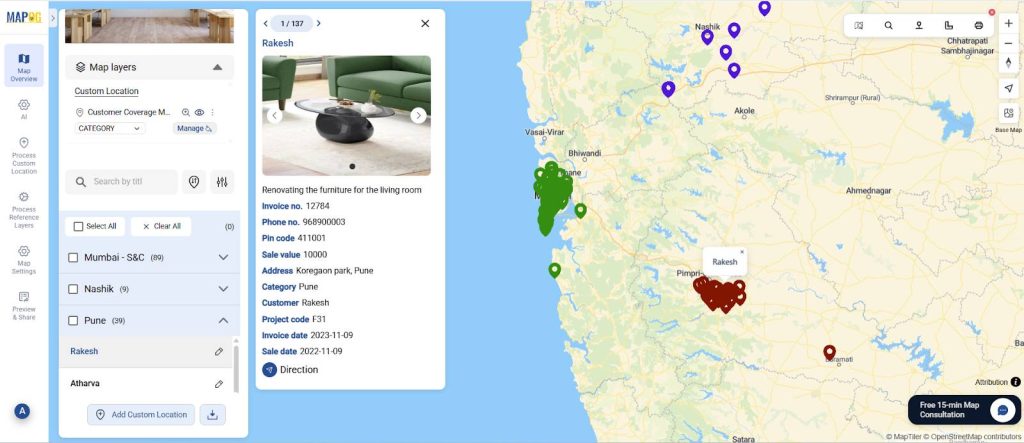1024x443 pixels.
Task: Collapse the sidebar with the arrow beside the logo
Action: [53, 18]
